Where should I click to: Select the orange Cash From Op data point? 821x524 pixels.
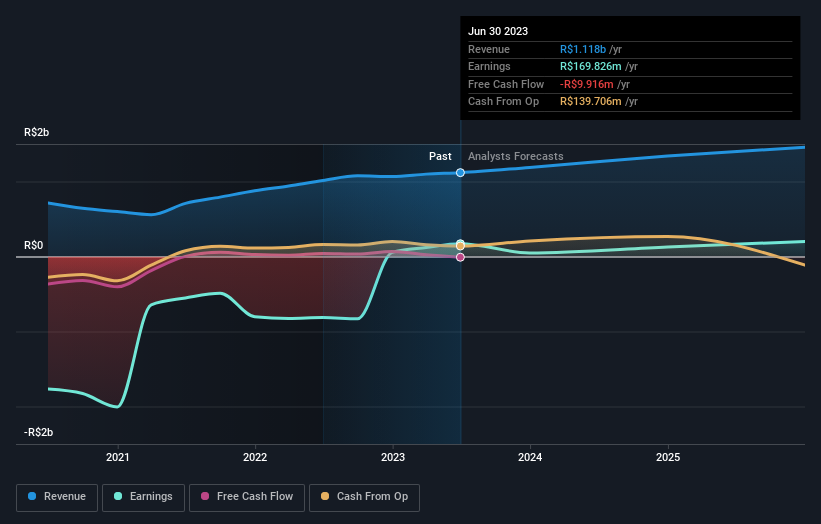point(460,246)
